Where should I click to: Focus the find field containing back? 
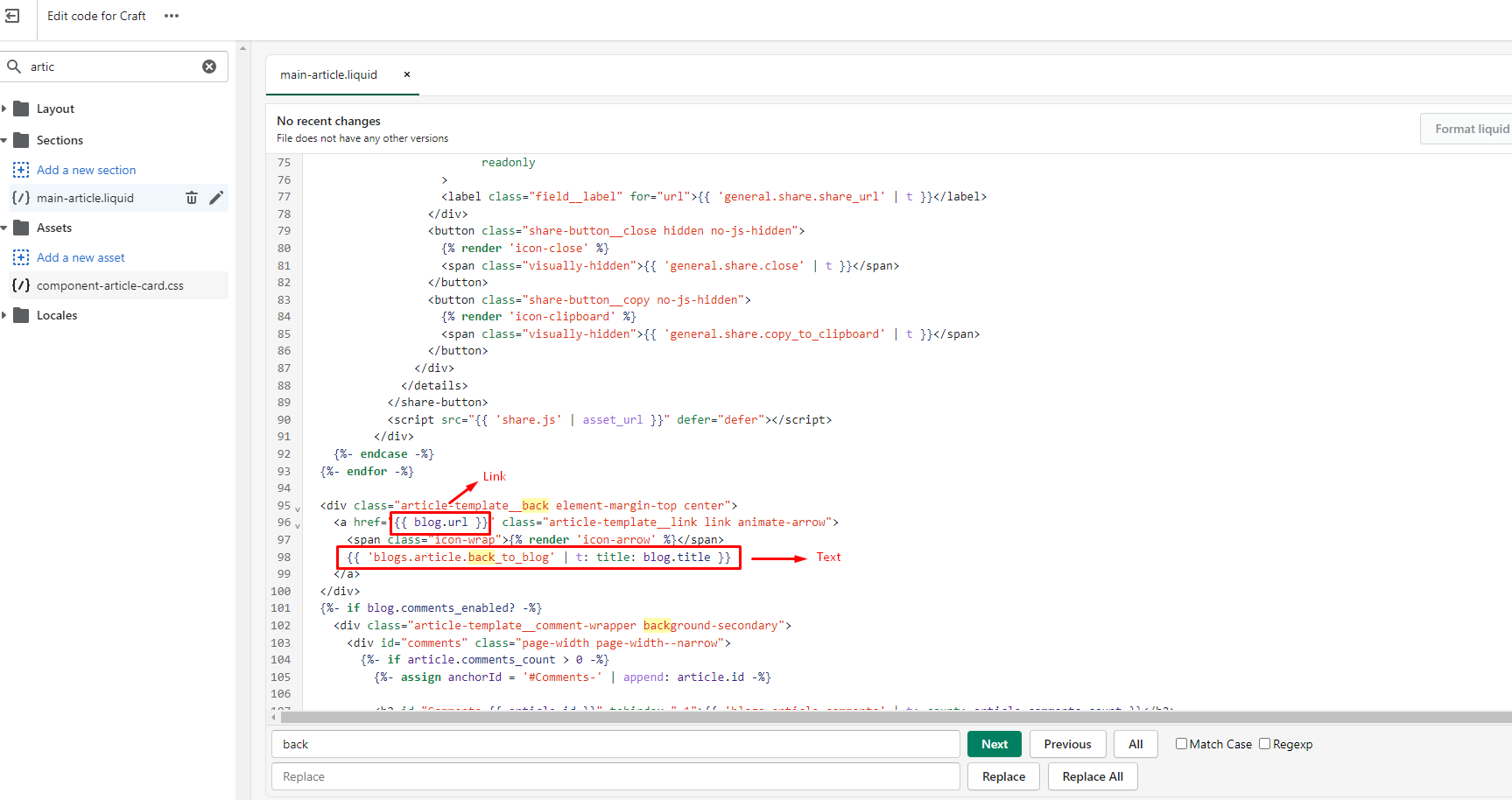pos(615,744)
